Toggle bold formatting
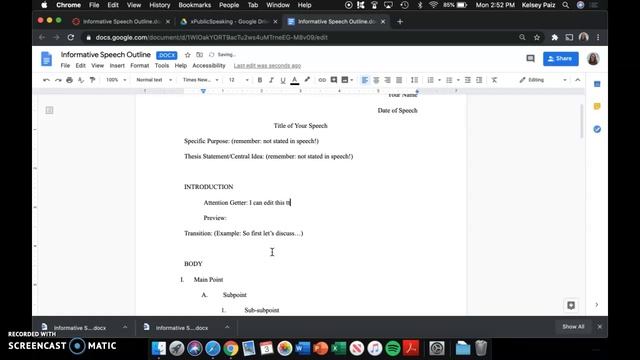The width and height of the screenshot is (640, 360). coord(260,80)
